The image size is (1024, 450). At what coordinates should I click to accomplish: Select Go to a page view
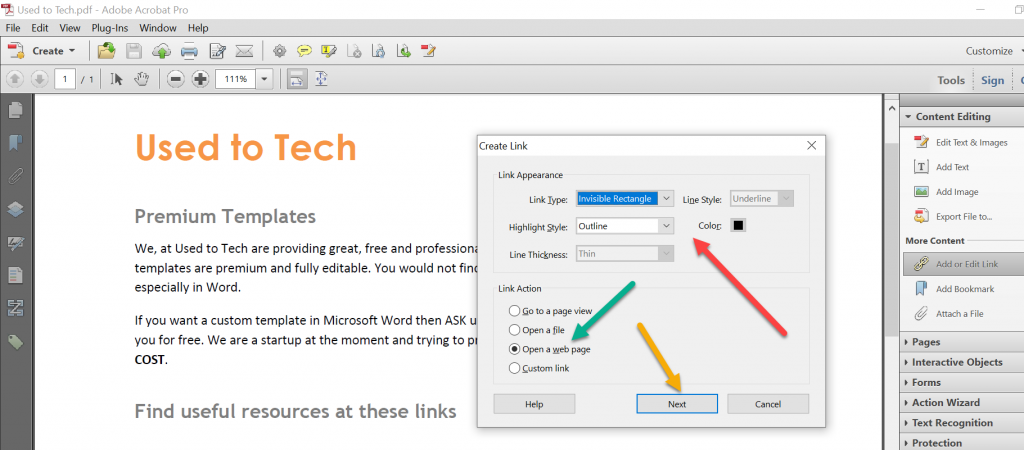click(550, 311)
